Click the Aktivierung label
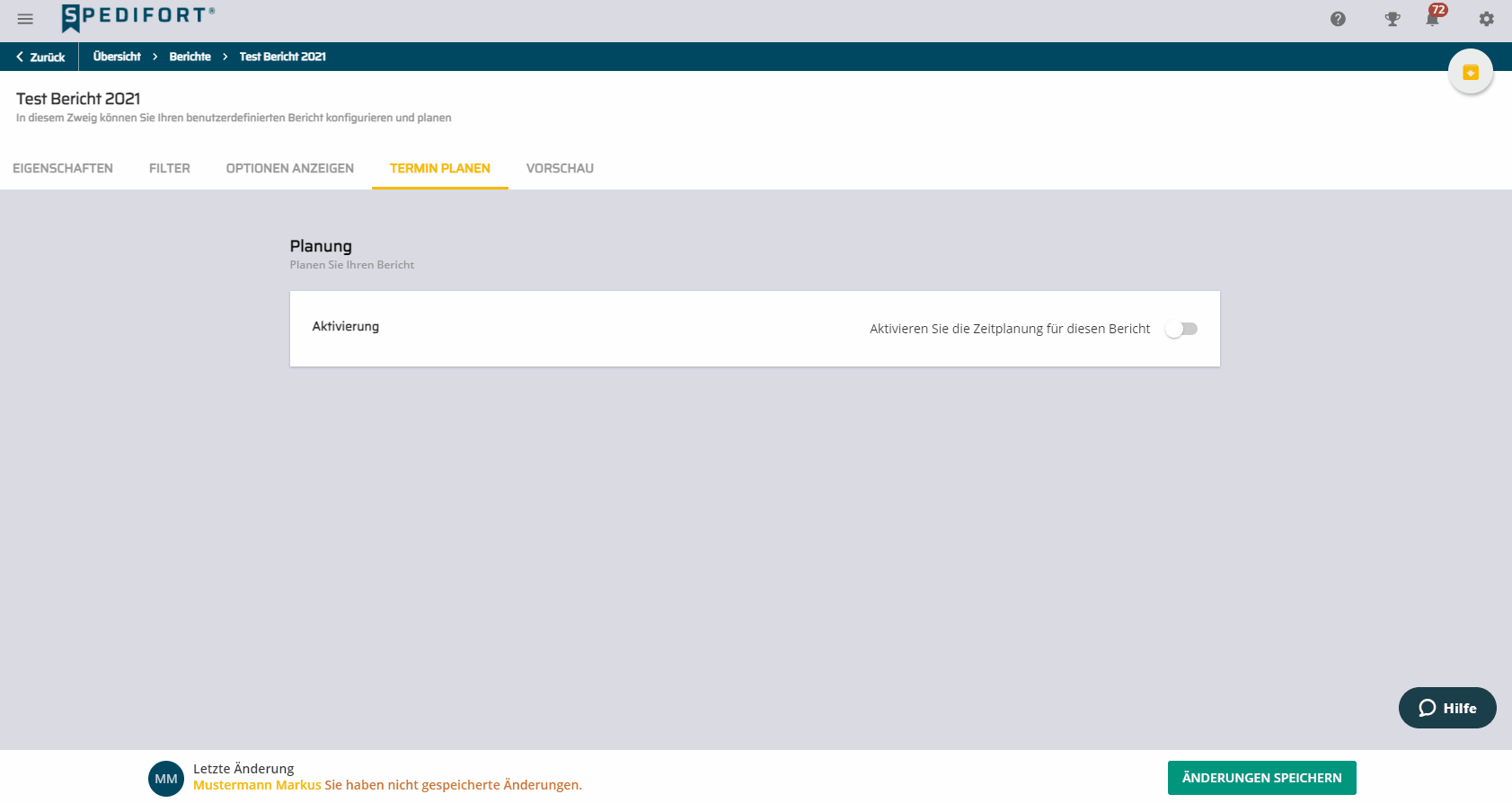Viewport: 1512px width, 803px height. [346, 326]
